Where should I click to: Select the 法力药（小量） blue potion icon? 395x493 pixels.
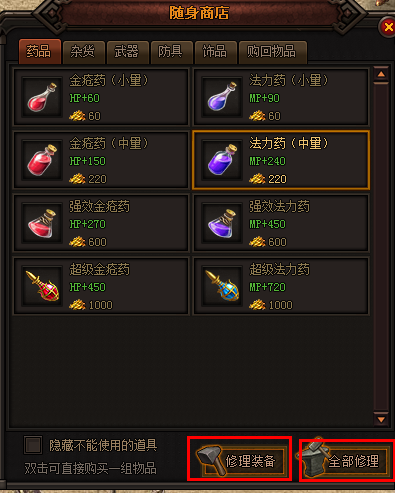point(222,97)
